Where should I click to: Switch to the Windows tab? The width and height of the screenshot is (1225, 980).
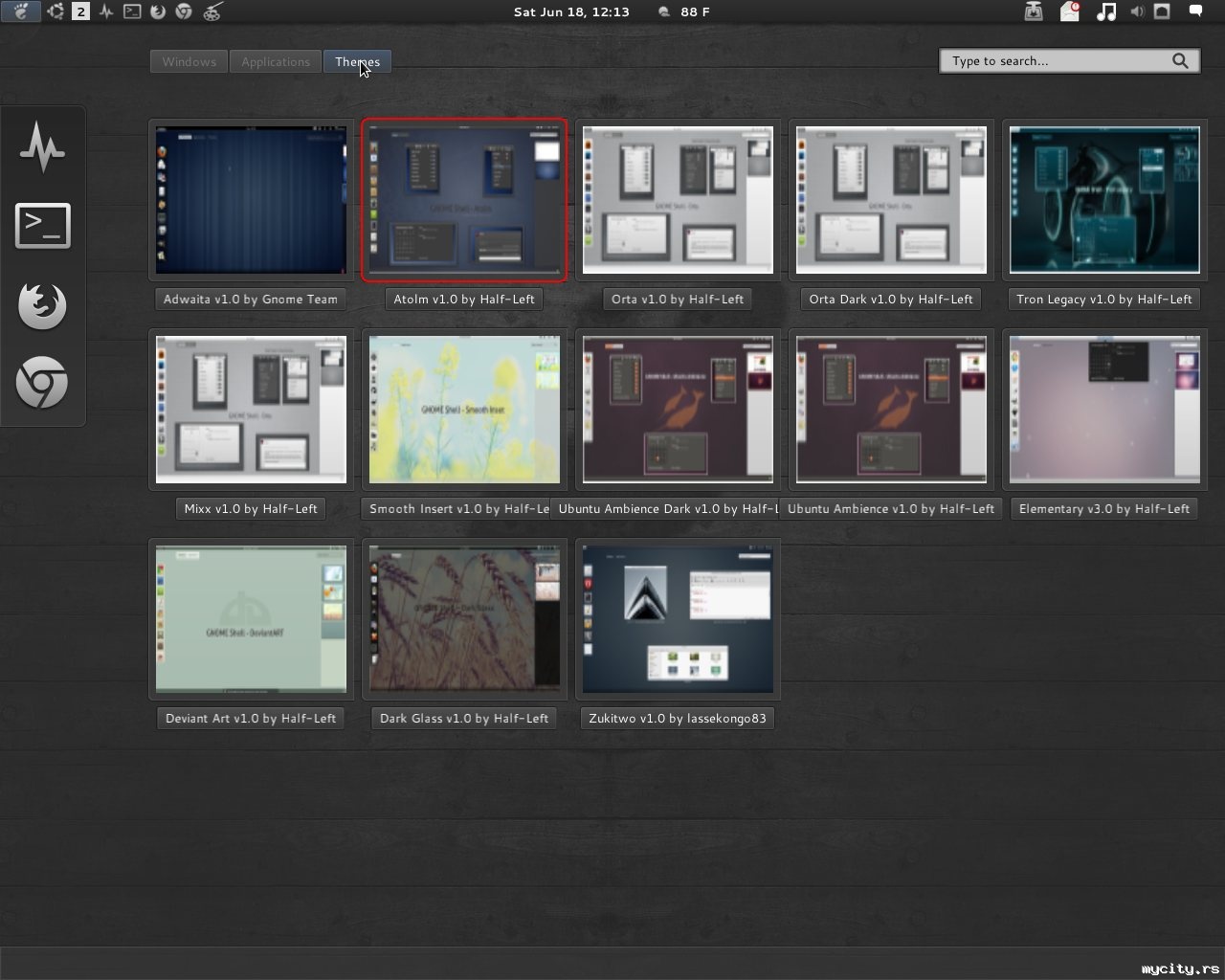[x=189, y=61]
